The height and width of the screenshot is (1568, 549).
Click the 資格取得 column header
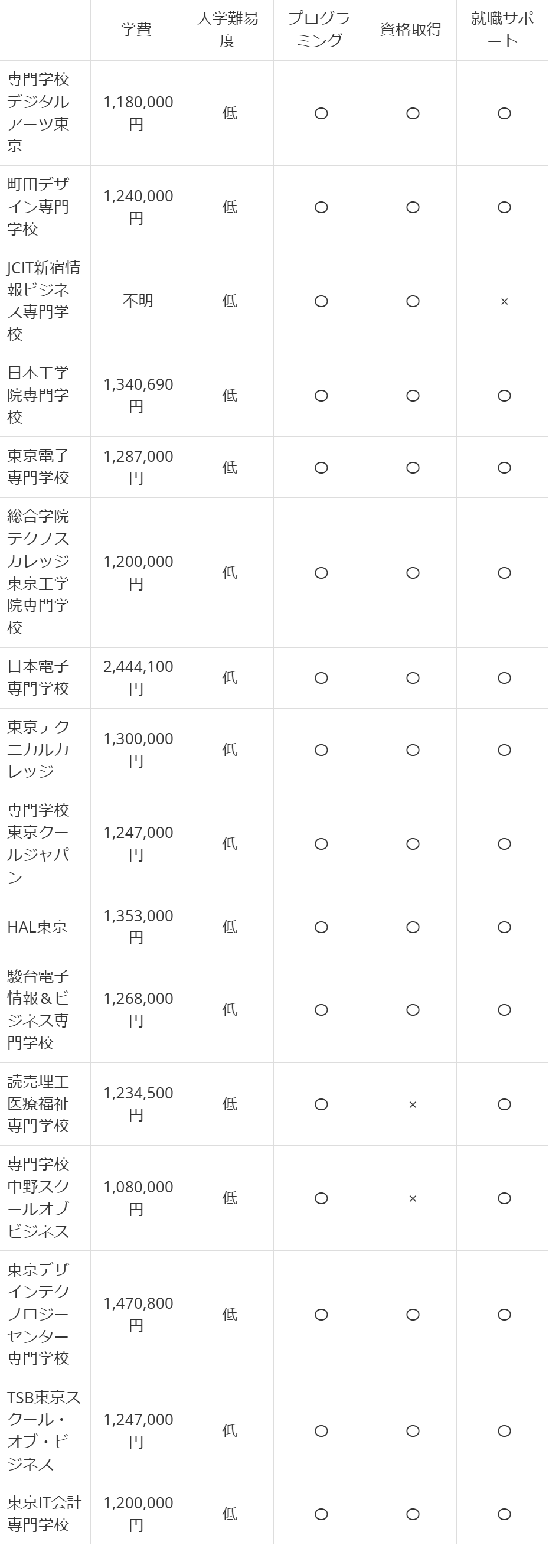[411, 30]
